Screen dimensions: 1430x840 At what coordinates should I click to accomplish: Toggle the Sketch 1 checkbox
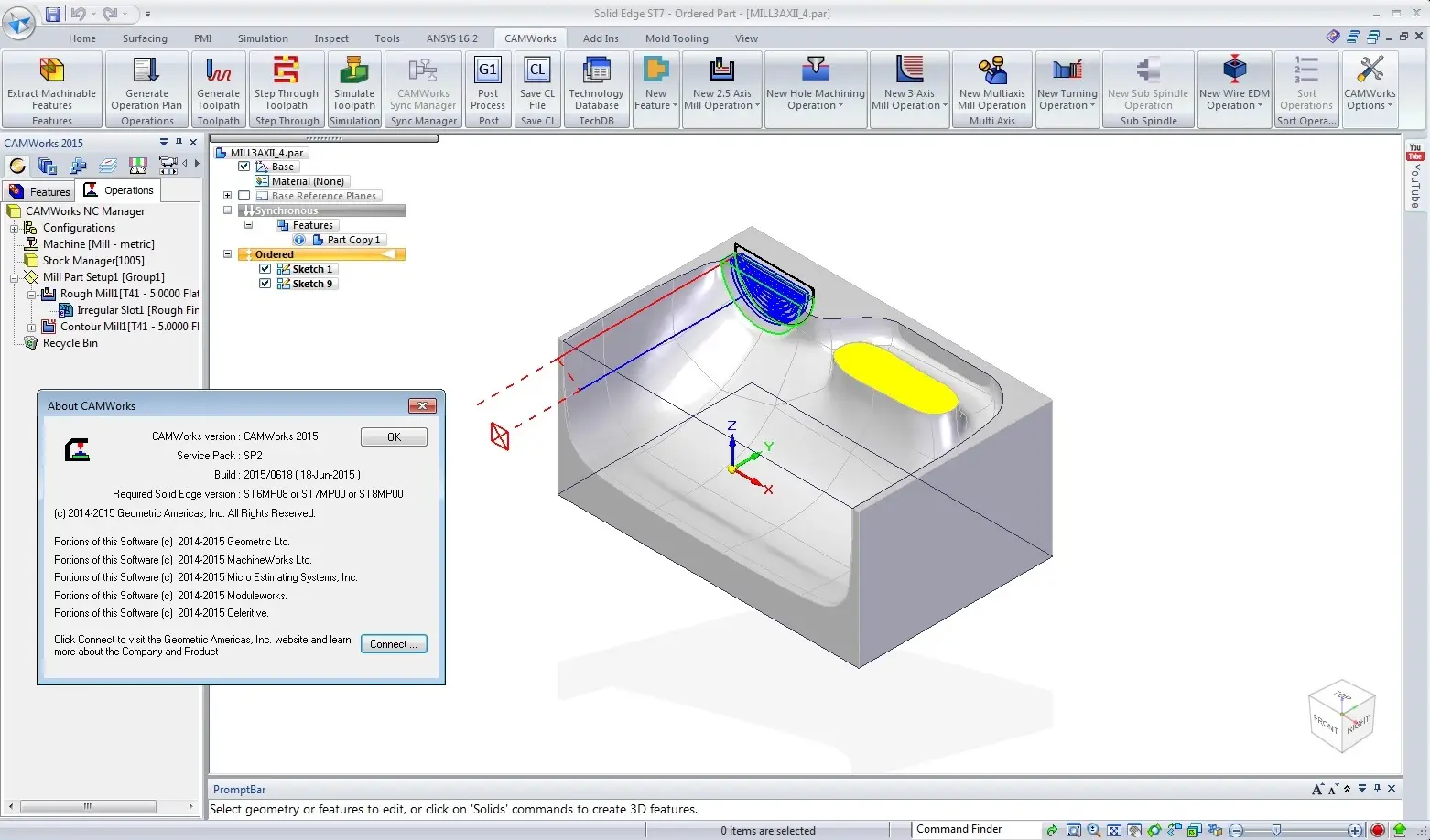pyautogui.click(x=265, y=269)
